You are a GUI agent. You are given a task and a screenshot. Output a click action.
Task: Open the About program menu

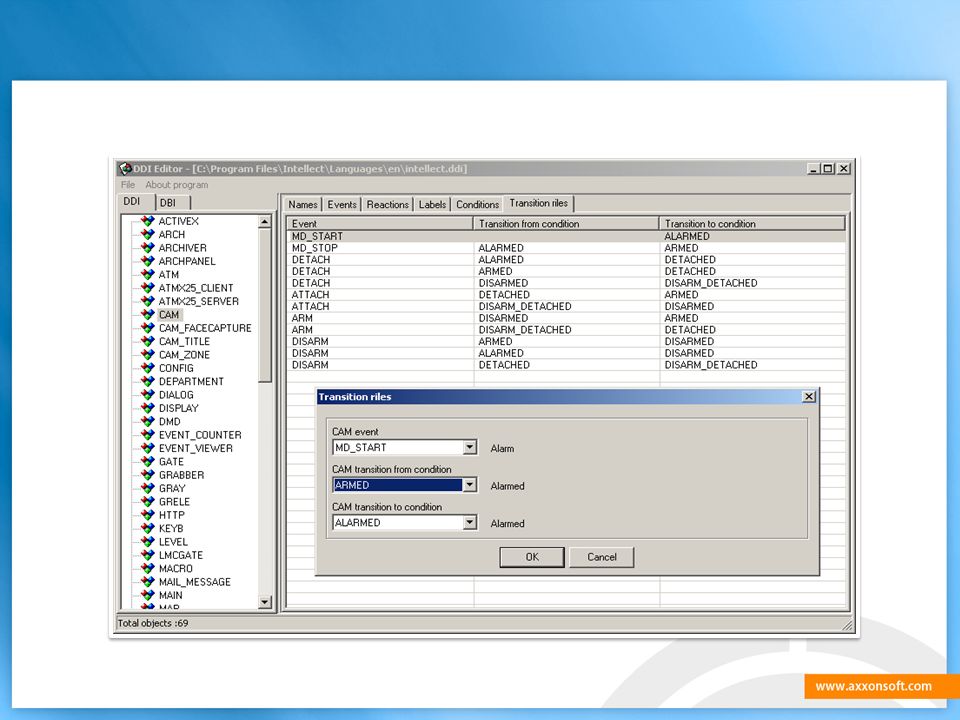(176, 185)
